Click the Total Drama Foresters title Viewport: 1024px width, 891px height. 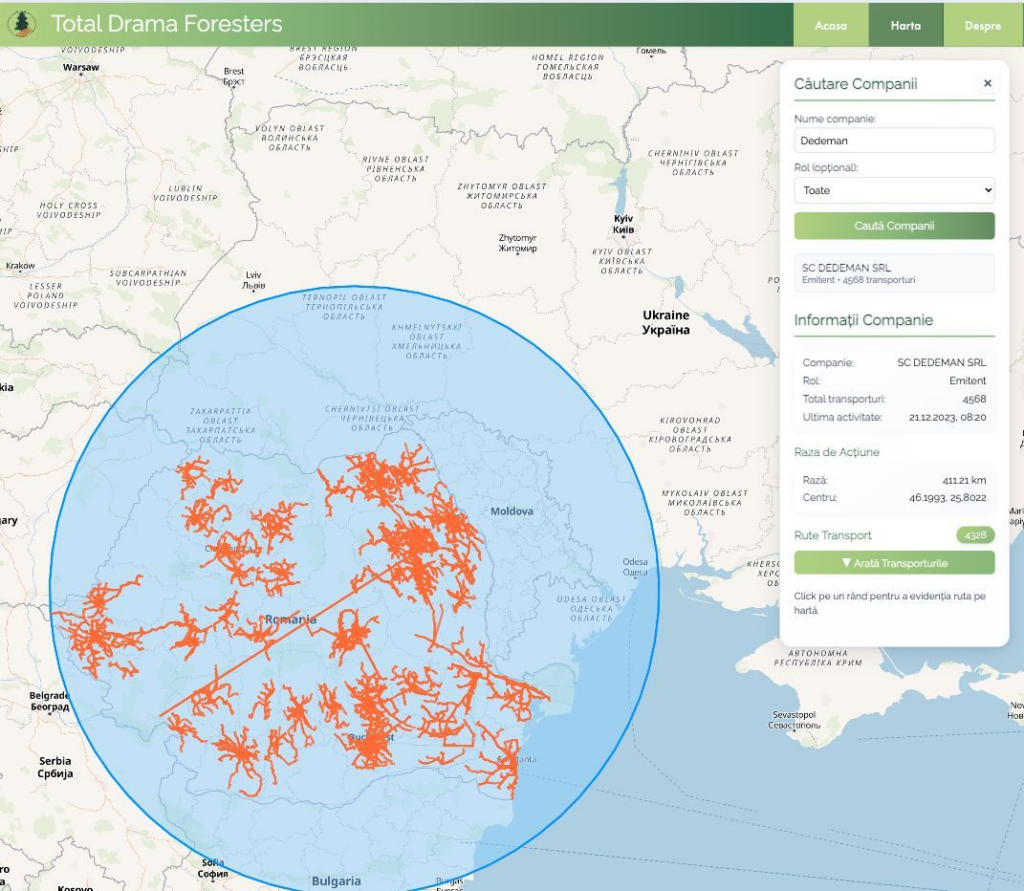pyautogui.click(x=166, y=24)
